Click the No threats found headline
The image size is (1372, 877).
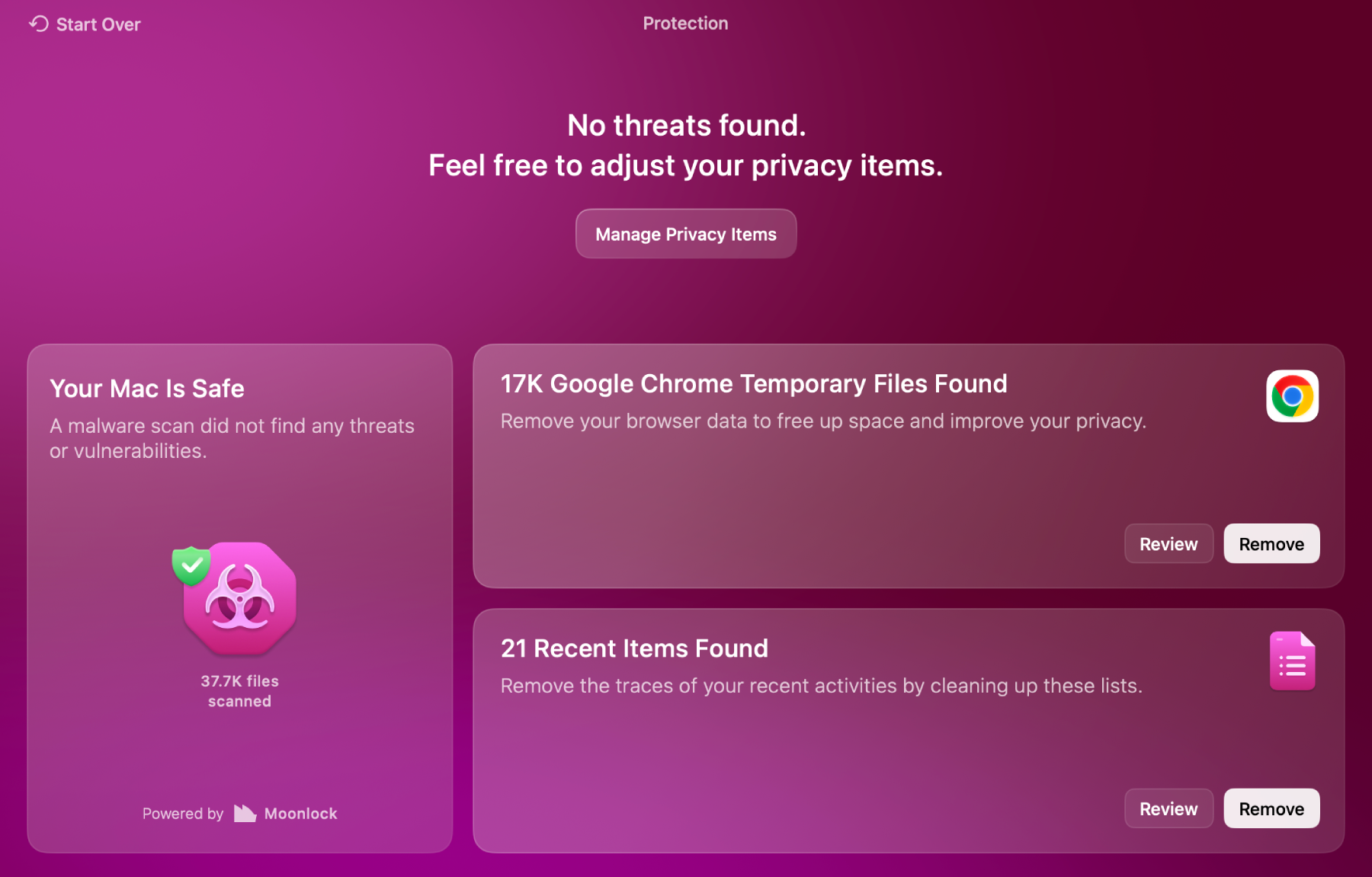(x=685, y=125)
